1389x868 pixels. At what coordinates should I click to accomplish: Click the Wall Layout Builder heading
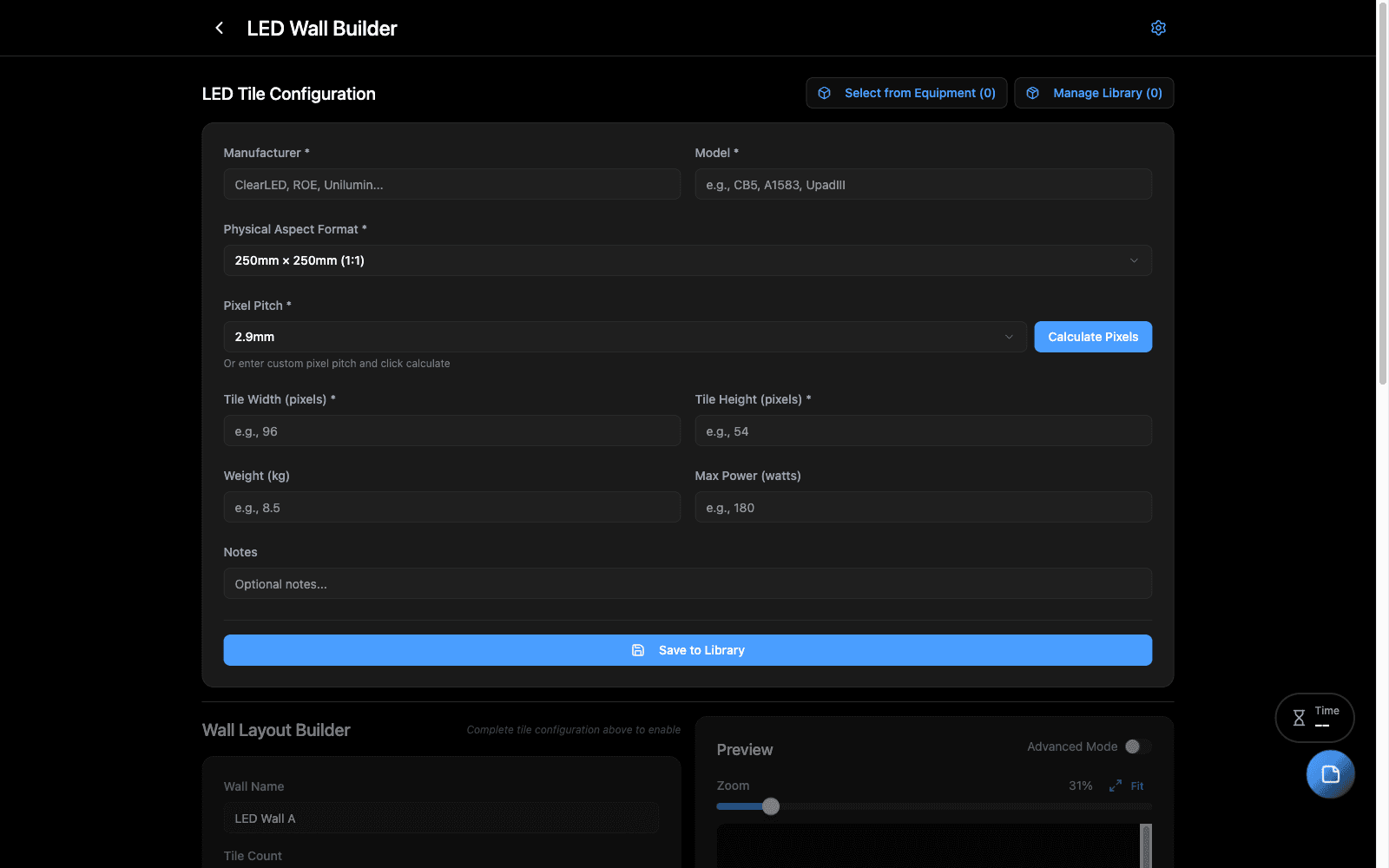tap(276, 730)
